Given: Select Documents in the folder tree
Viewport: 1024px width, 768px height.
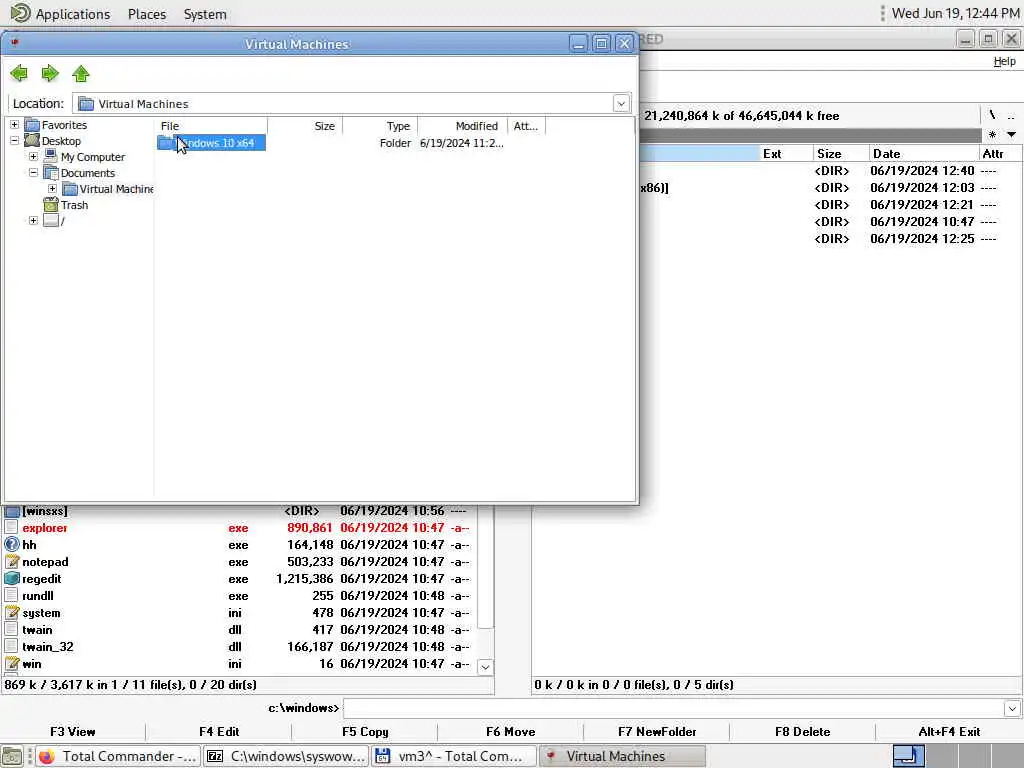Looking at the screenshot, I should 88,173.
